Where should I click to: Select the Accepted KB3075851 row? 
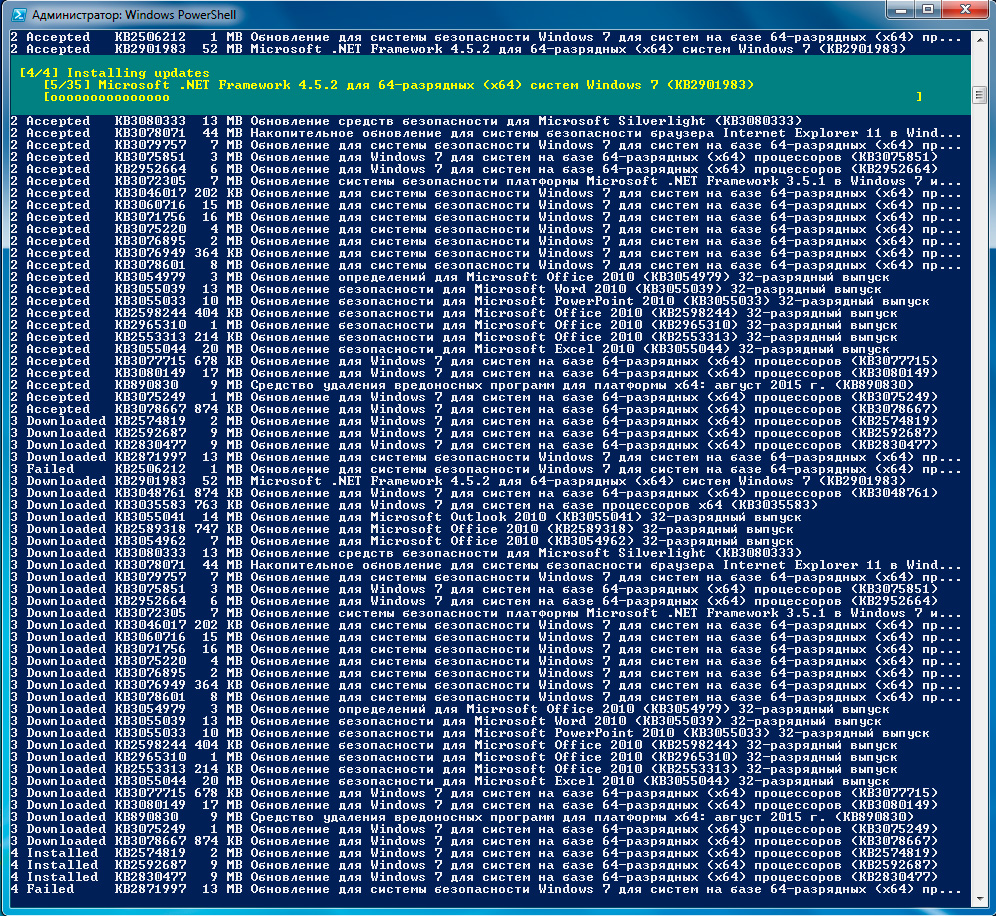tap(474, 157)
